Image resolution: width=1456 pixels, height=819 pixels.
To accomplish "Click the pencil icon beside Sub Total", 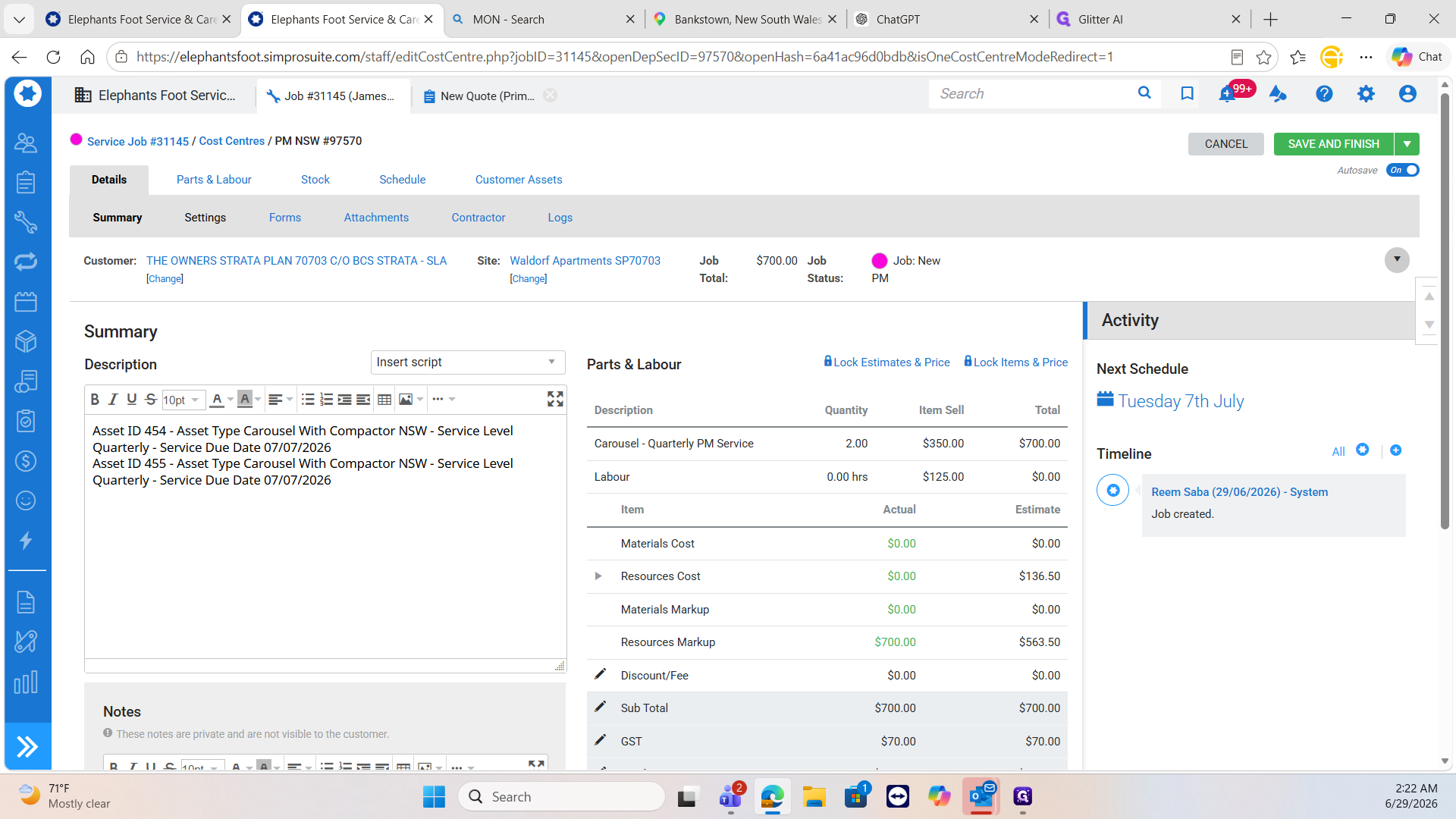I will coord(600,707).
